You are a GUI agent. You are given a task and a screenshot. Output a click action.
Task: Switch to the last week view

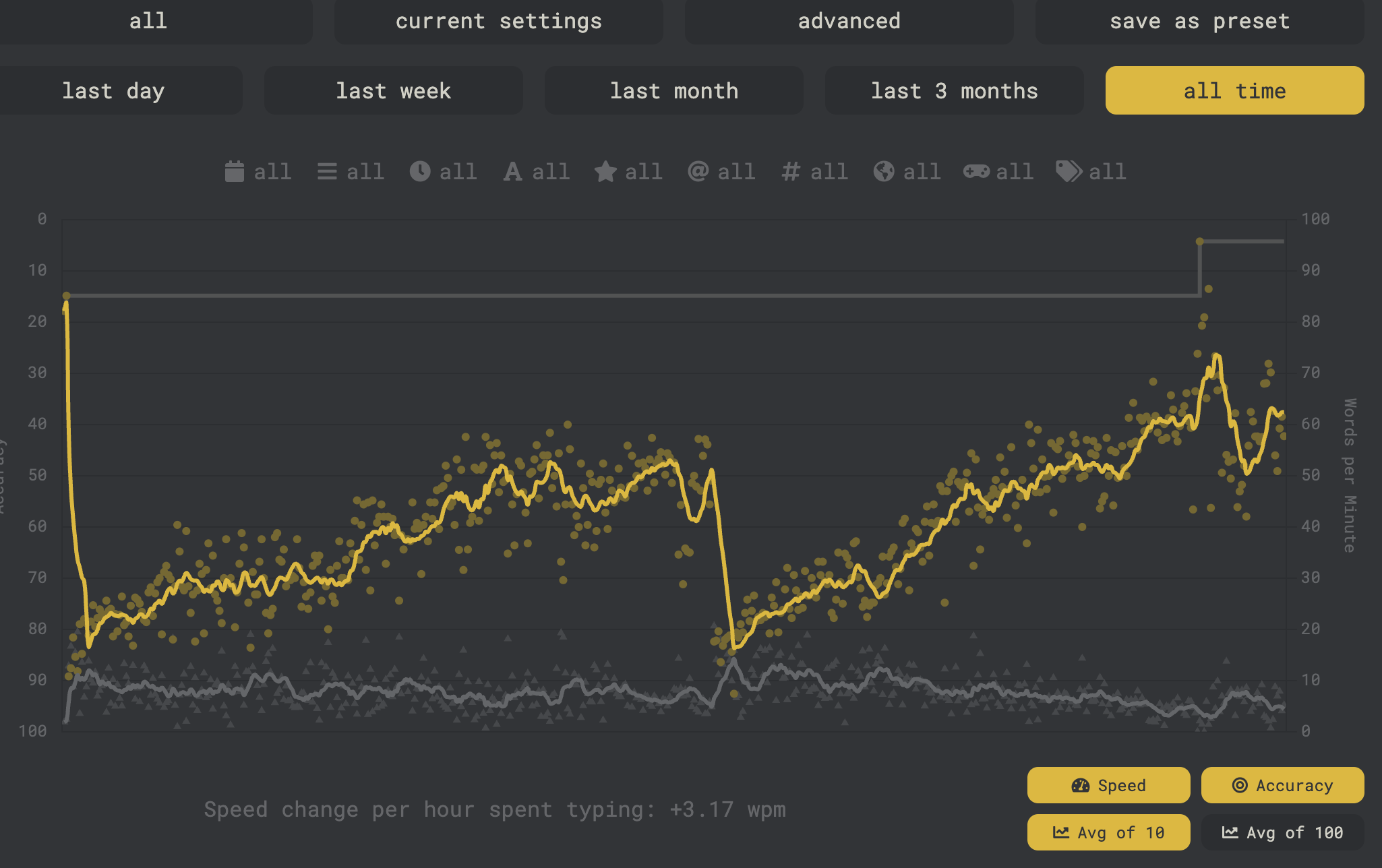click(x=394, y=90)
